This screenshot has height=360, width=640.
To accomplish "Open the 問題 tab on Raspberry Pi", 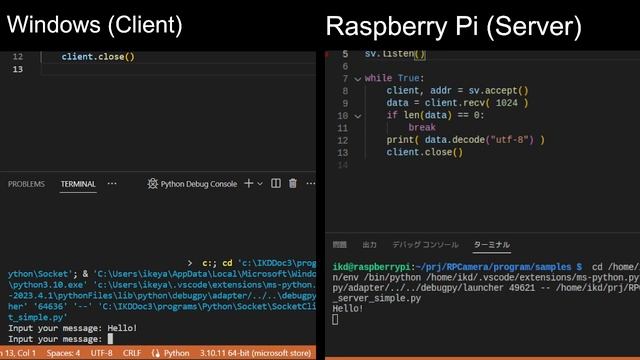I will click(340, 244).
